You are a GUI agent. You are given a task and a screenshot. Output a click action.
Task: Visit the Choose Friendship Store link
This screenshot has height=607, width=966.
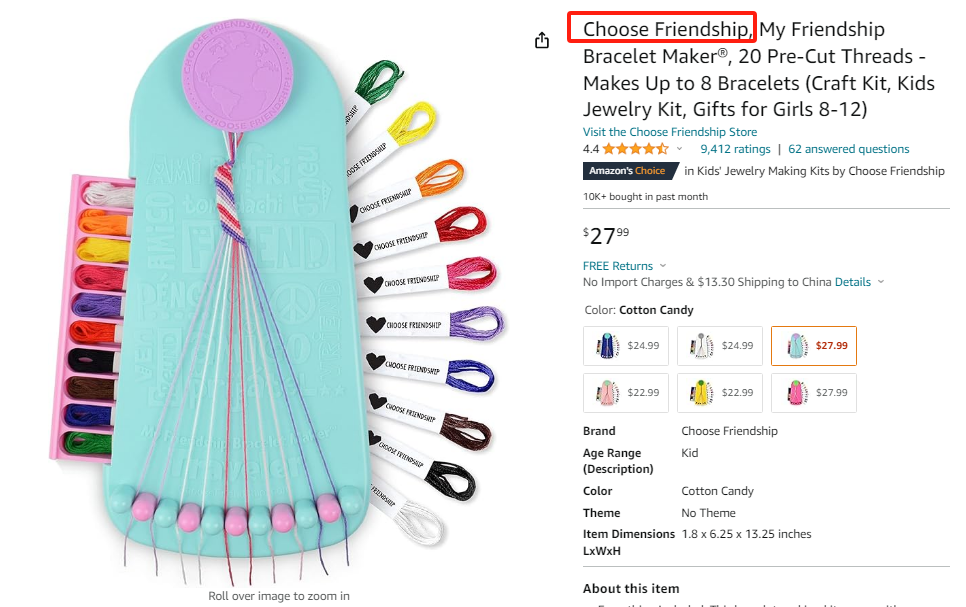click(670, 132)
